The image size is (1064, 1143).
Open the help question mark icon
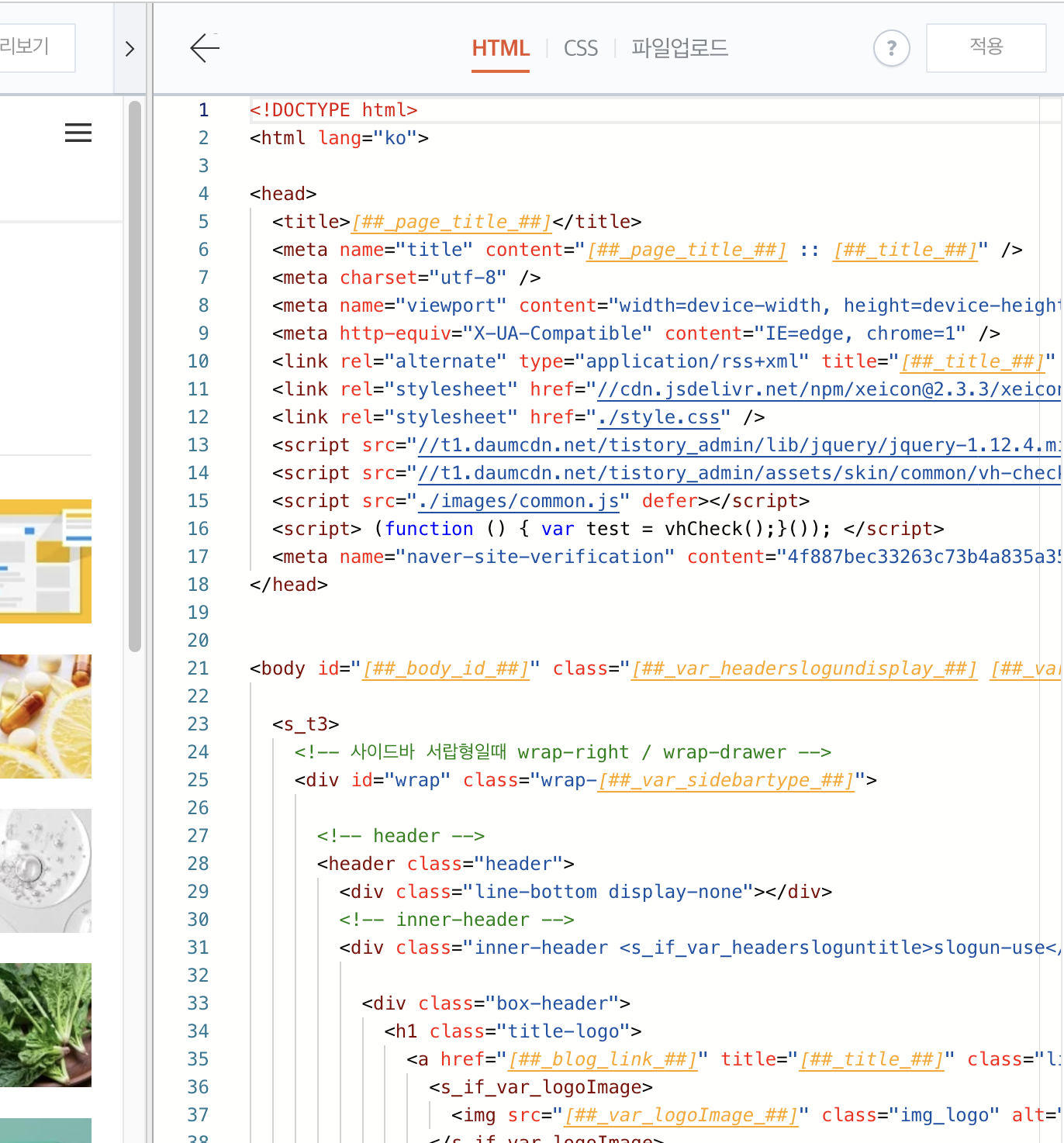tap(892, 49)
